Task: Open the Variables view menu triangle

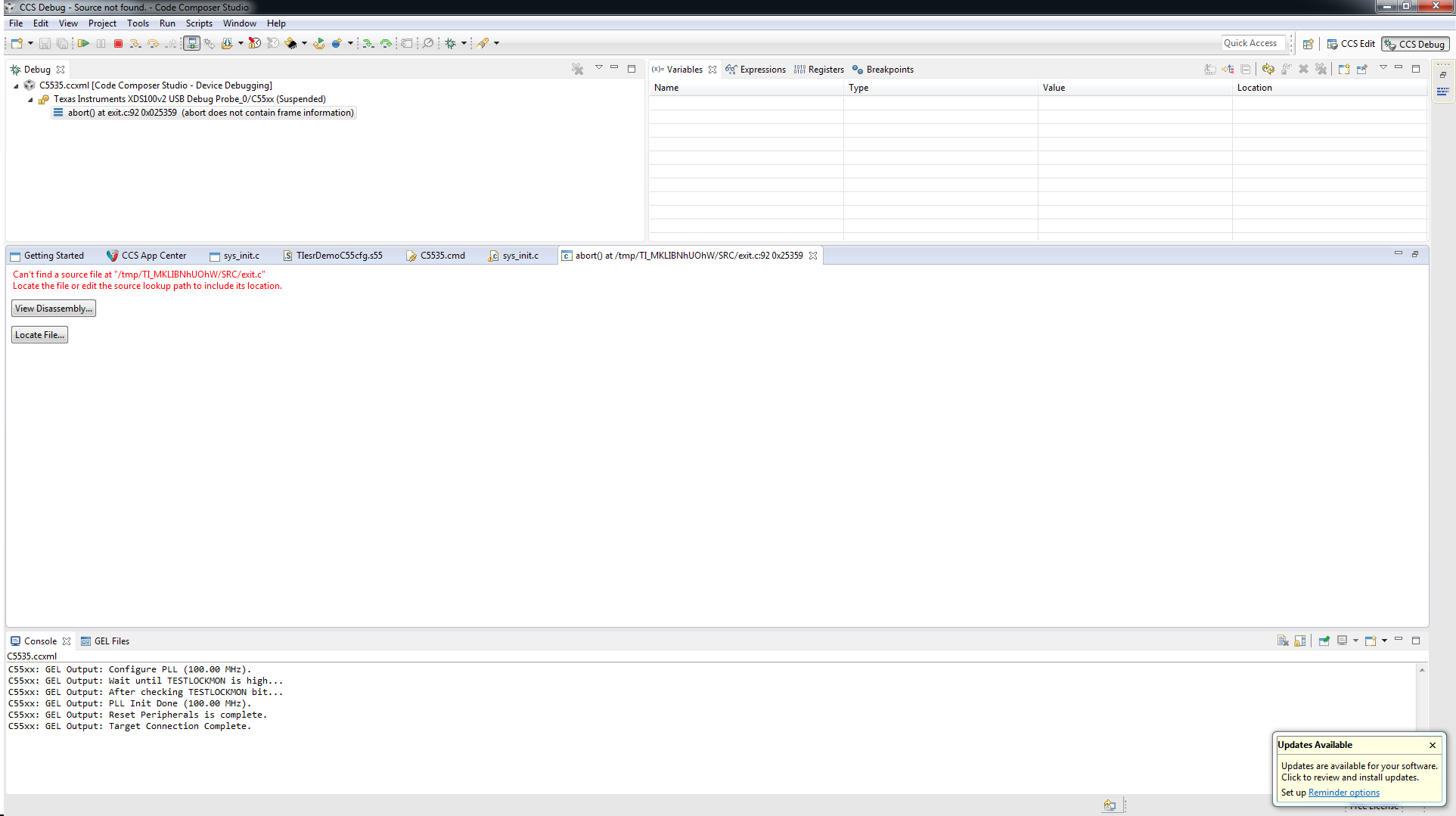Action: tap(1383, 68)
